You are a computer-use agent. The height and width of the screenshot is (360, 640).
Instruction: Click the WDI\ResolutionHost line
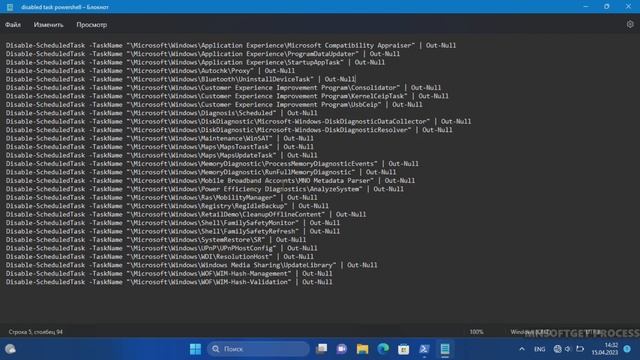pyautogui.click(x=160, y=257)
